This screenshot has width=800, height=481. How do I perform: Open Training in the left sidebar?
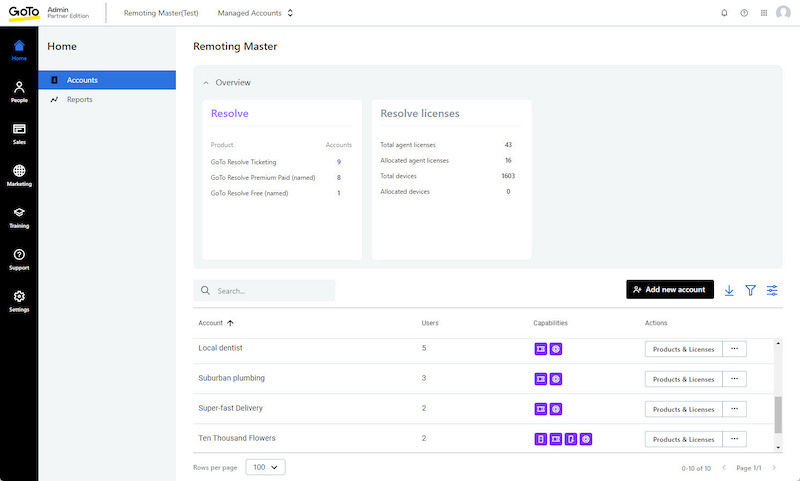[x=19, y=217]
